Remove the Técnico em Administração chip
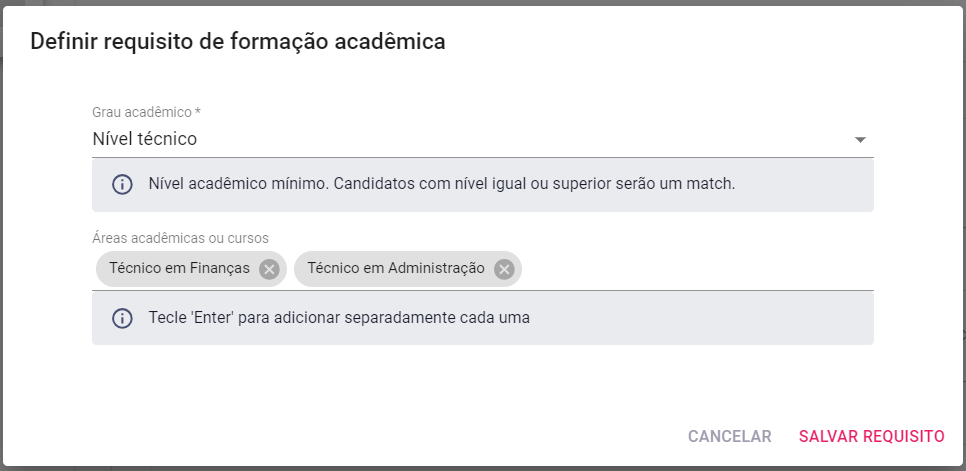This screenshot has width=966, height=471. [x=504, y=269]
